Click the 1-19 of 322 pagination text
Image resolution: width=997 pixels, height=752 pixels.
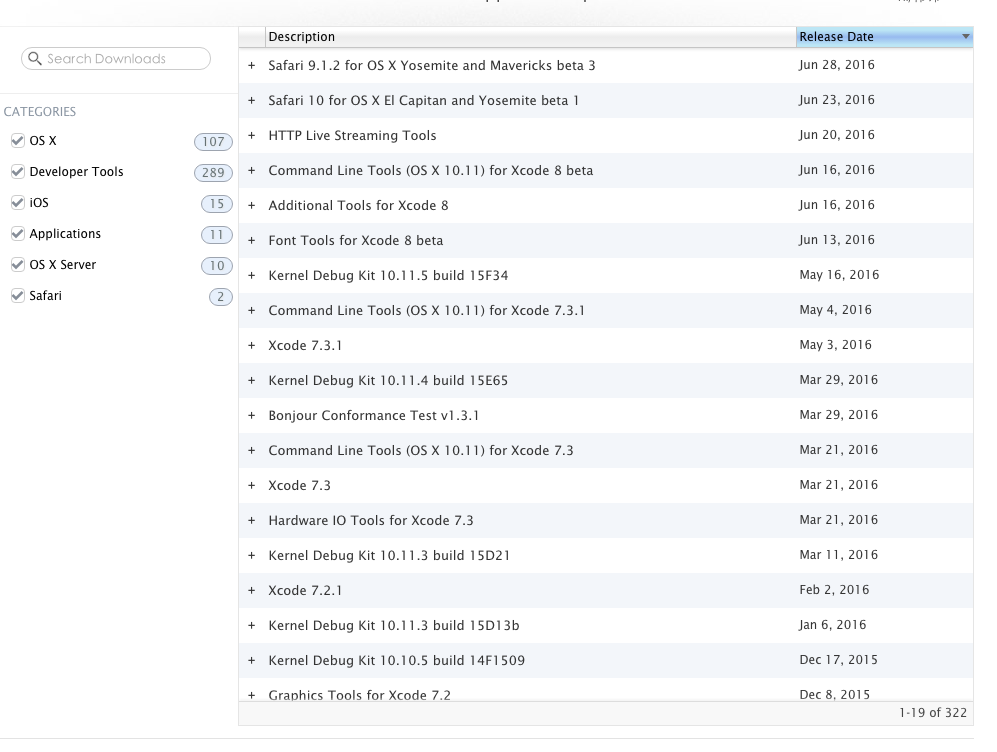(x=933, y=713)
